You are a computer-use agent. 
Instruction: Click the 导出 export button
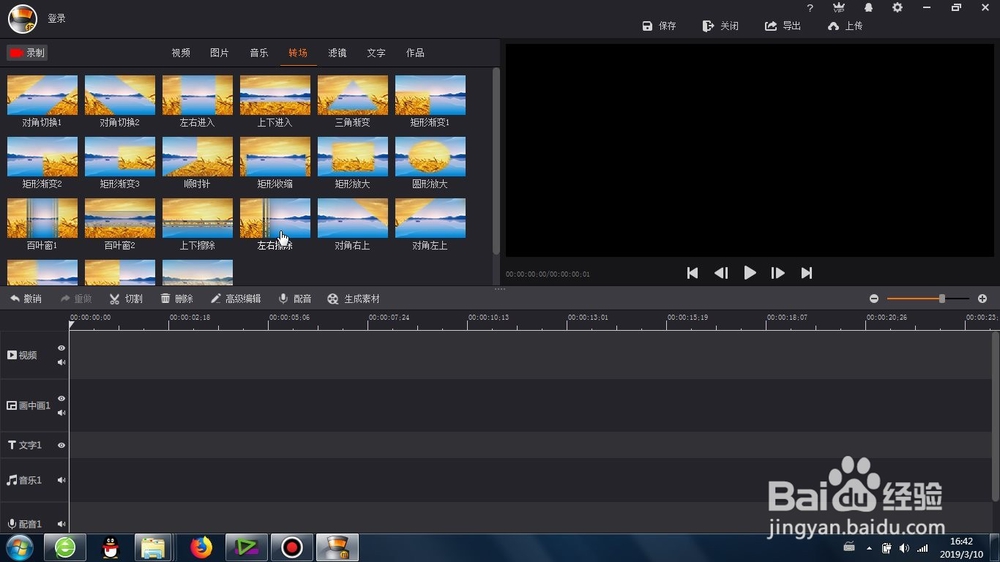click(x=783, y=26)
